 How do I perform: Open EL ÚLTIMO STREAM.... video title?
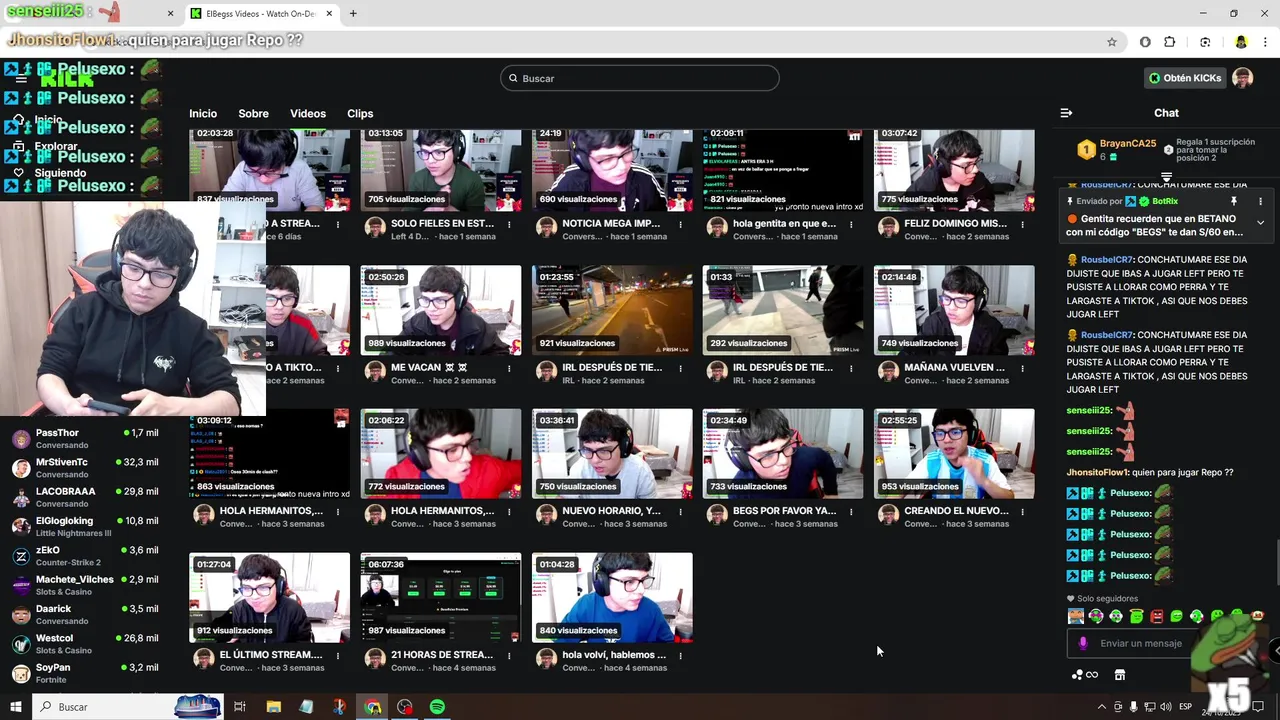(x=271, y=655)
